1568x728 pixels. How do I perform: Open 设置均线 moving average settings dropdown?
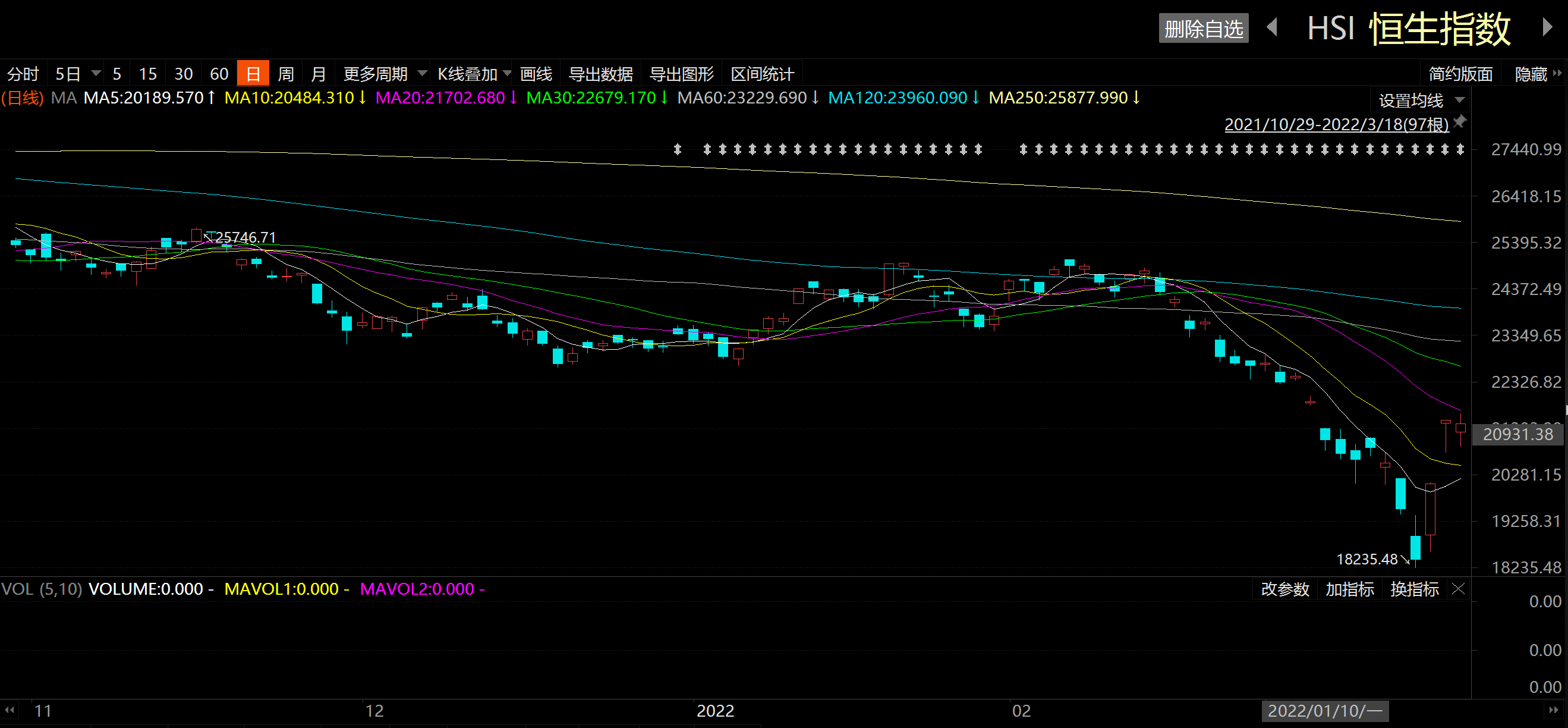pos(1421,100)
